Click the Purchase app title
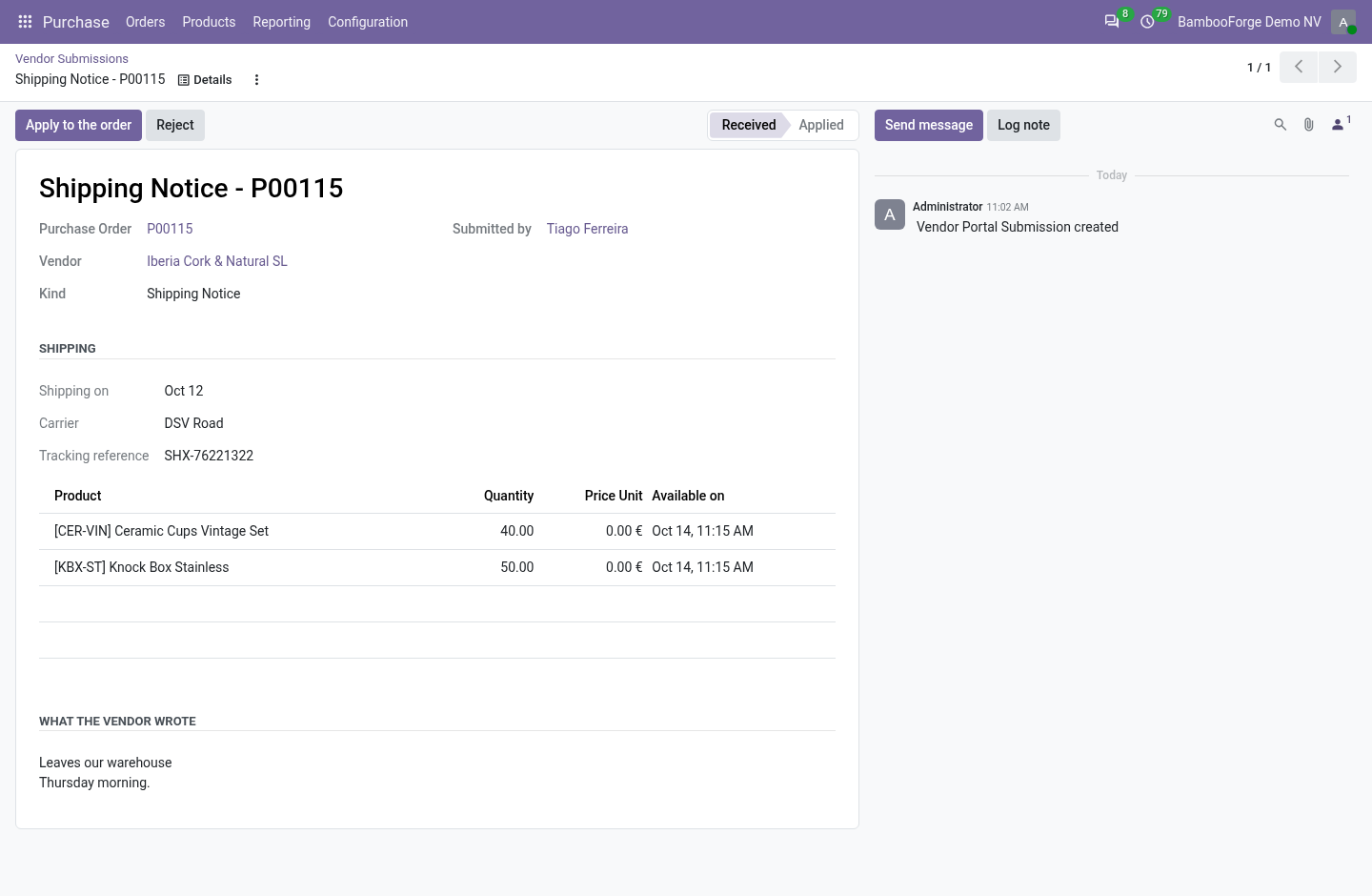This screenshot has width=1372, height=896. [x=76, y=22]
